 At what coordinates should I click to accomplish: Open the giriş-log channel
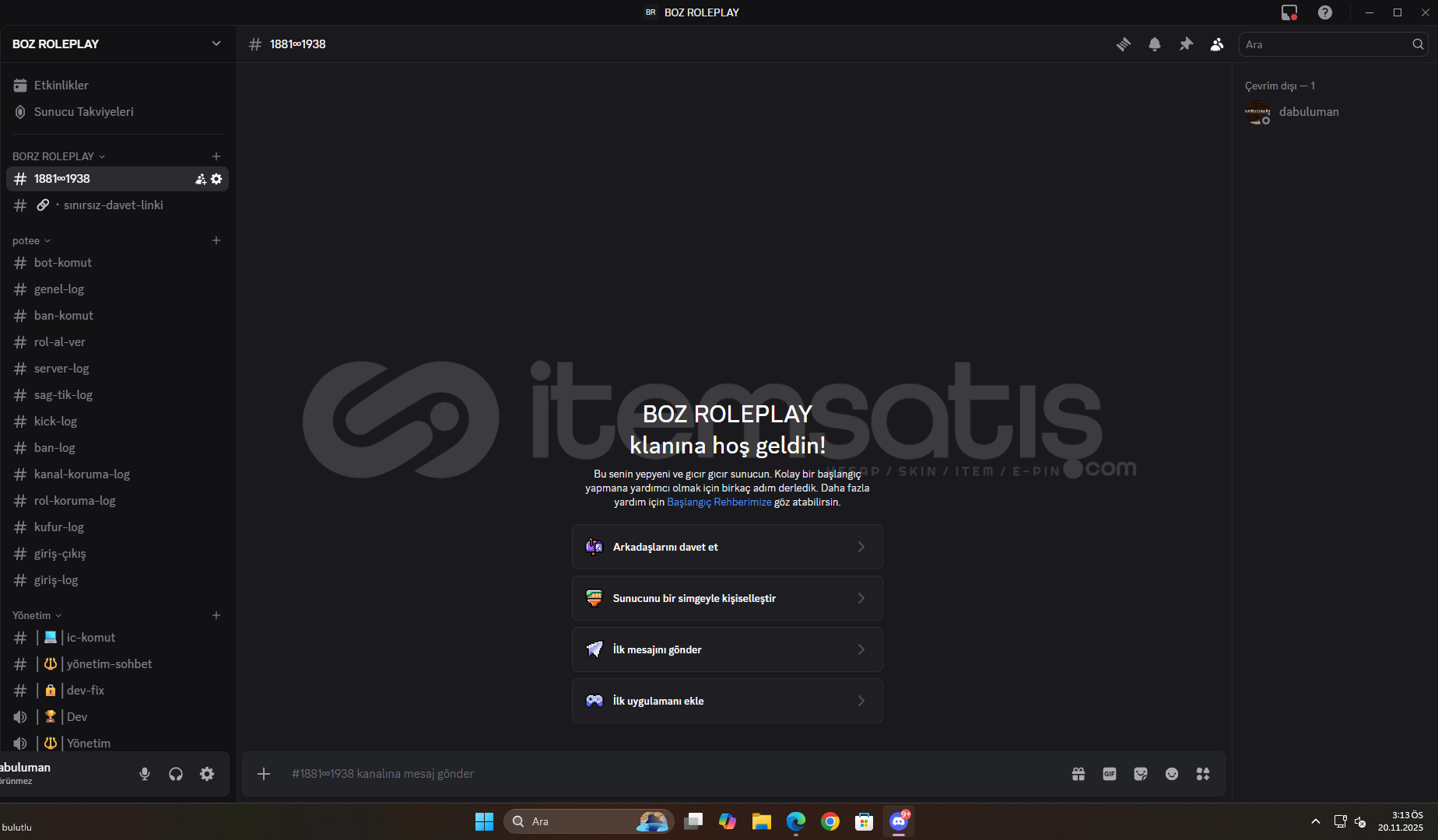(117, 580)
